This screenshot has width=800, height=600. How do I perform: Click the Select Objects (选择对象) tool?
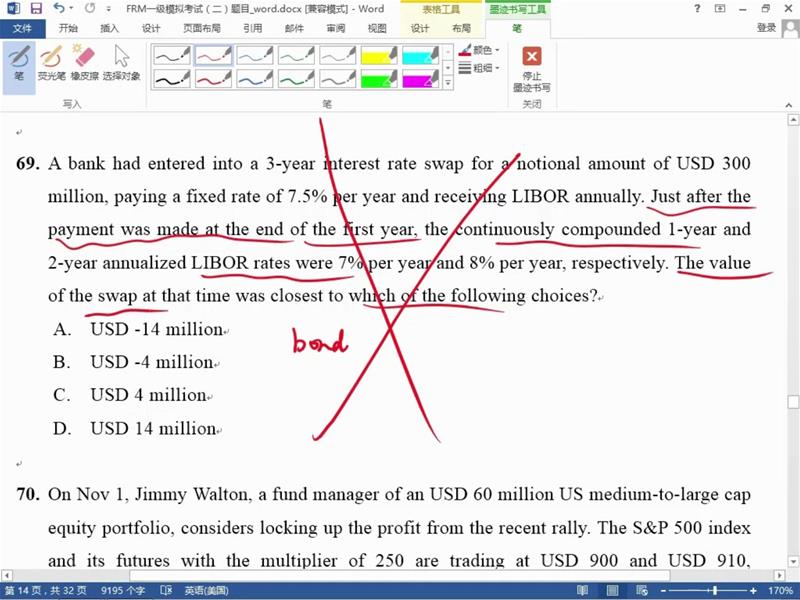pos(122,63)
